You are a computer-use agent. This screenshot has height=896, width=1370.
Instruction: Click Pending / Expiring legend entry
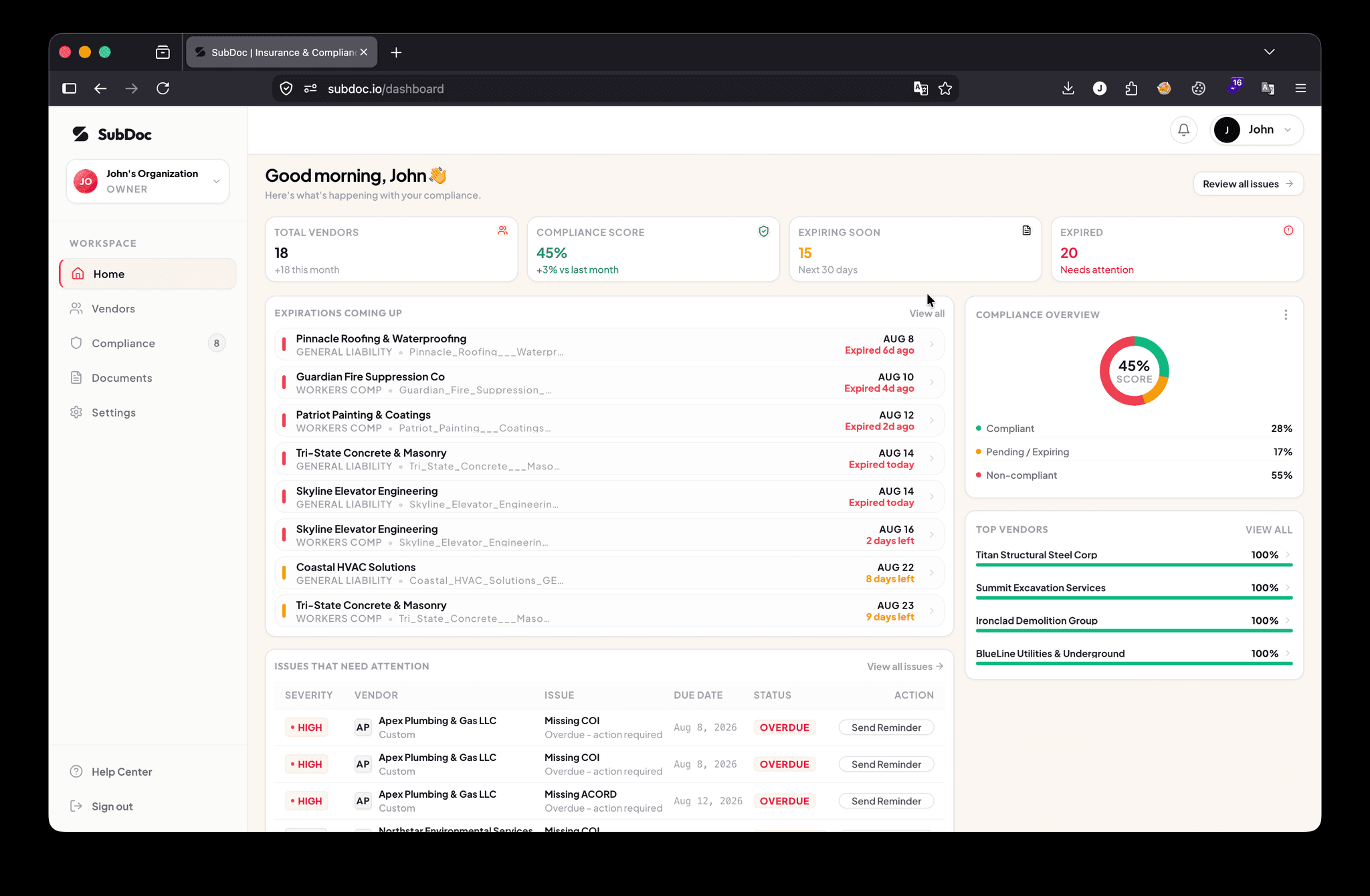(x=1134, y=452)
